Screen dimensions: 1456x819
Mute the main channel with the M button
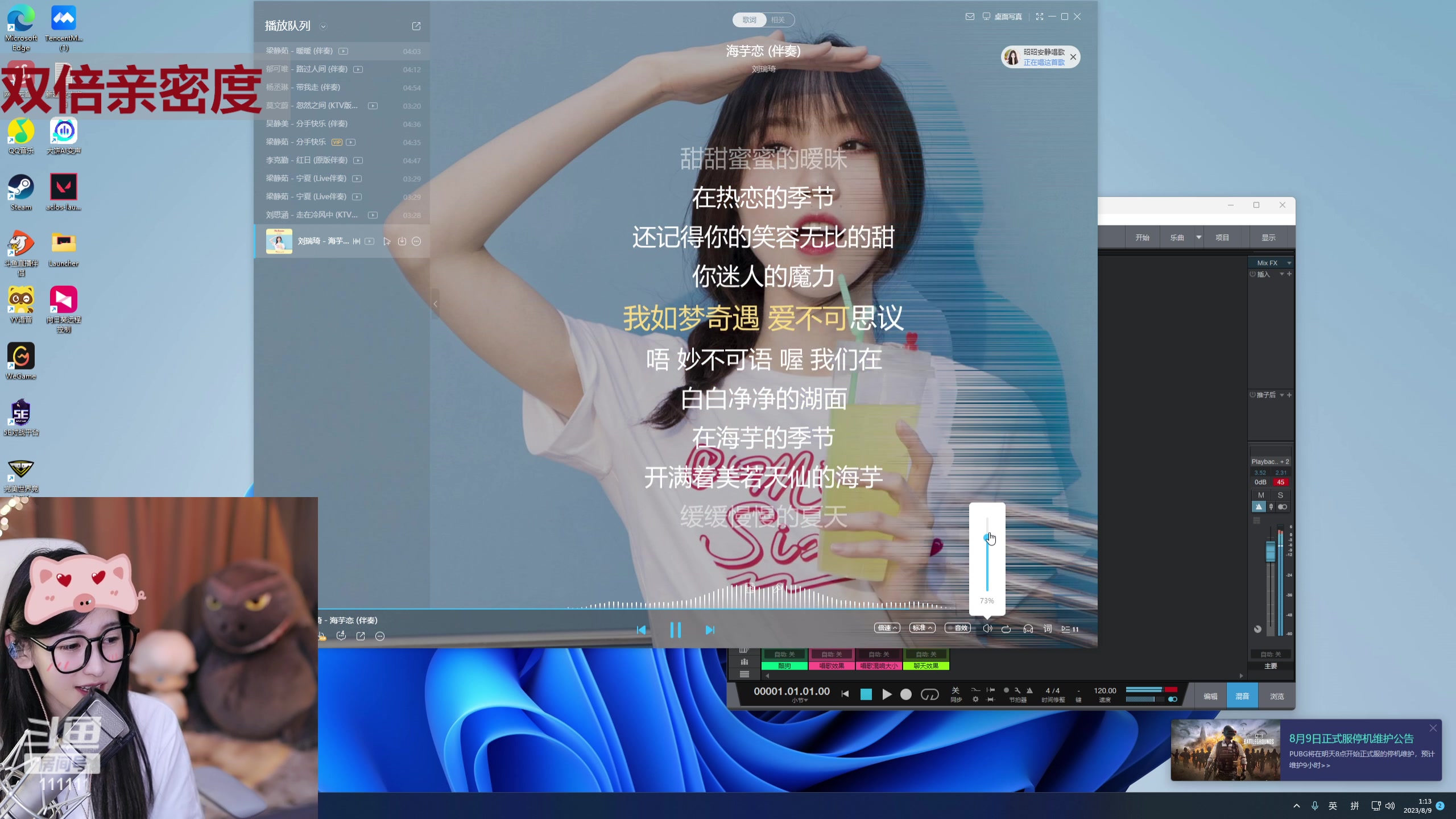pos(1261,495)
